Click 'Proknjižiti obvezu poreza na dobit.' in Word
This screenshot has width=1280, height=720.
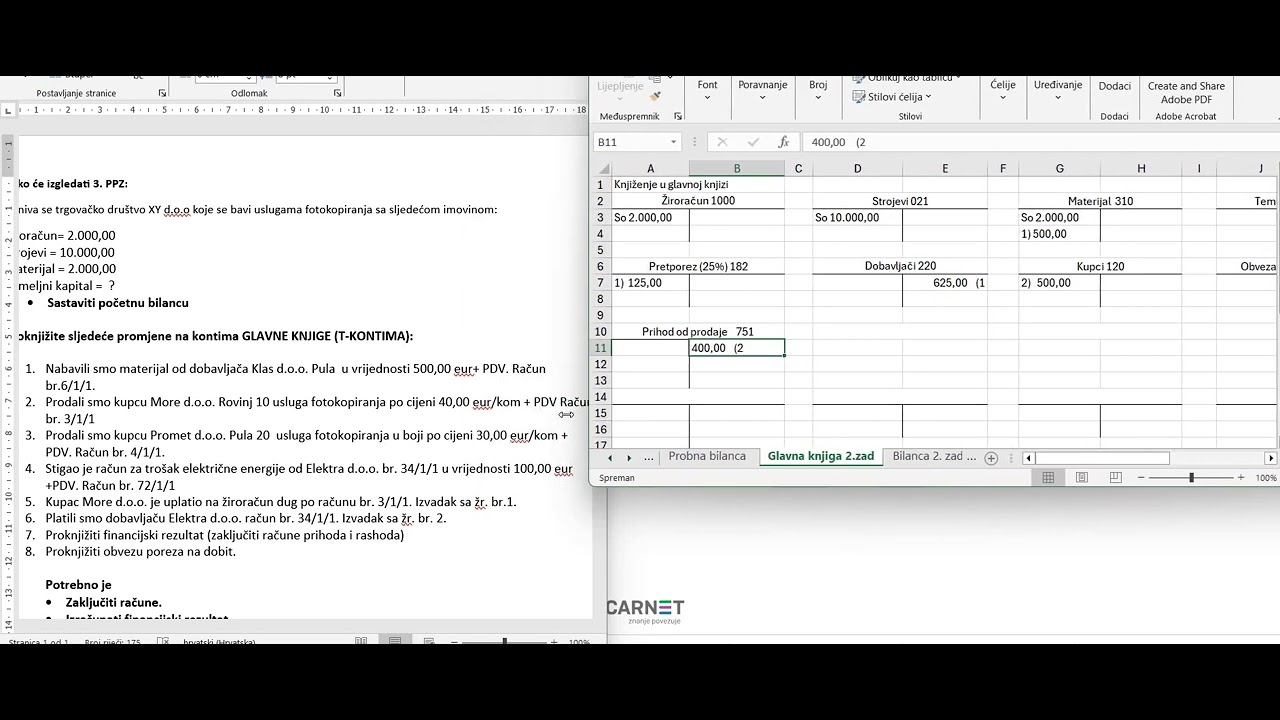[140, 551]
